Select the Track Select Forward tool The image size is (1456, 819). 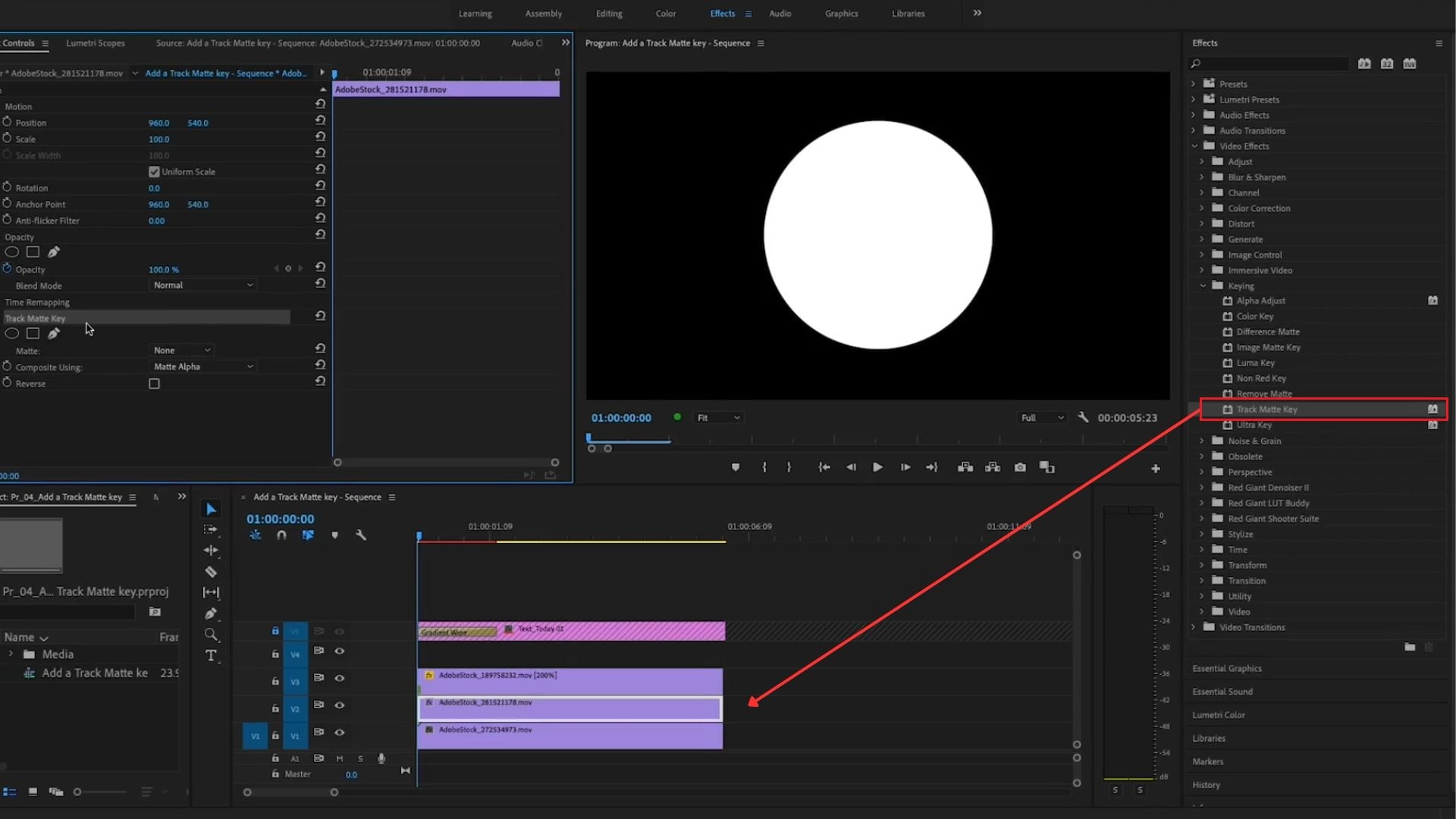pyautogui.click(x=212, y=529)
